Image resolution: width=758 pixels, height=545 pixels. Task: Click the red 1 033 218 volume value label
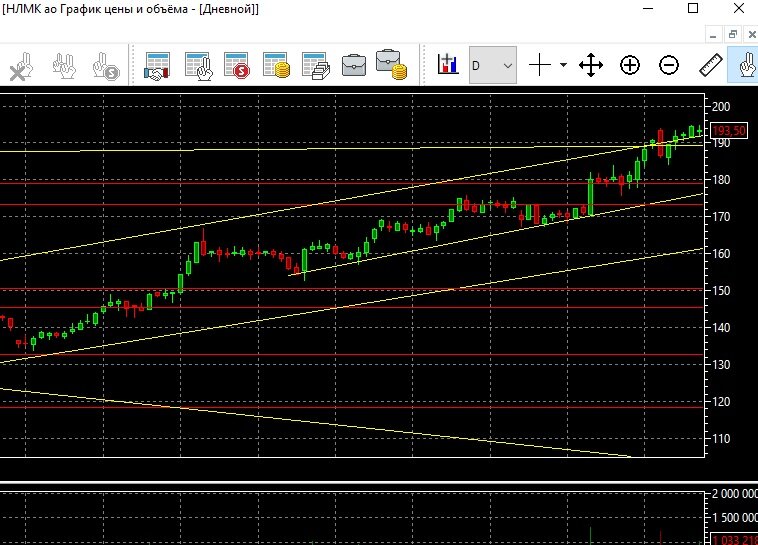[x=735, y=539]
